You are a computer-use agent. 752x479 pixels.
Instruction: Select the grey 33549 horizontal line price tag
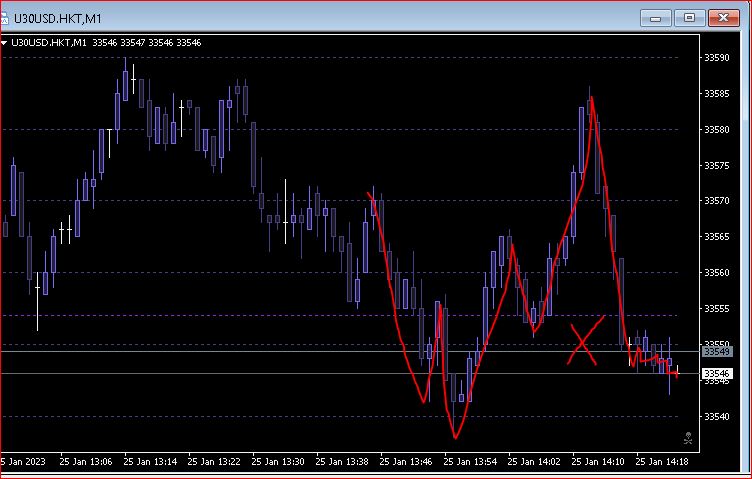[x=717, y=351]
